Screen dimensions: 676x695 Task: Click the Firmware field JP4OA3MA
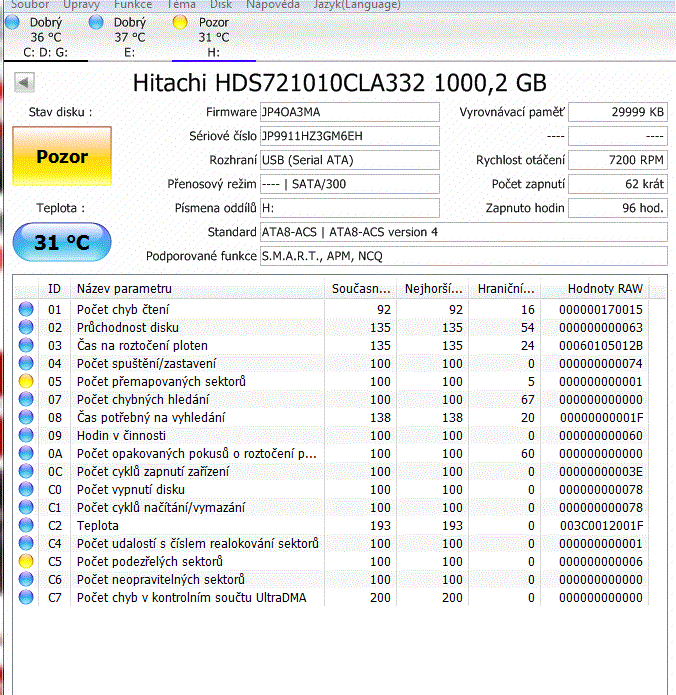(349, 112)
